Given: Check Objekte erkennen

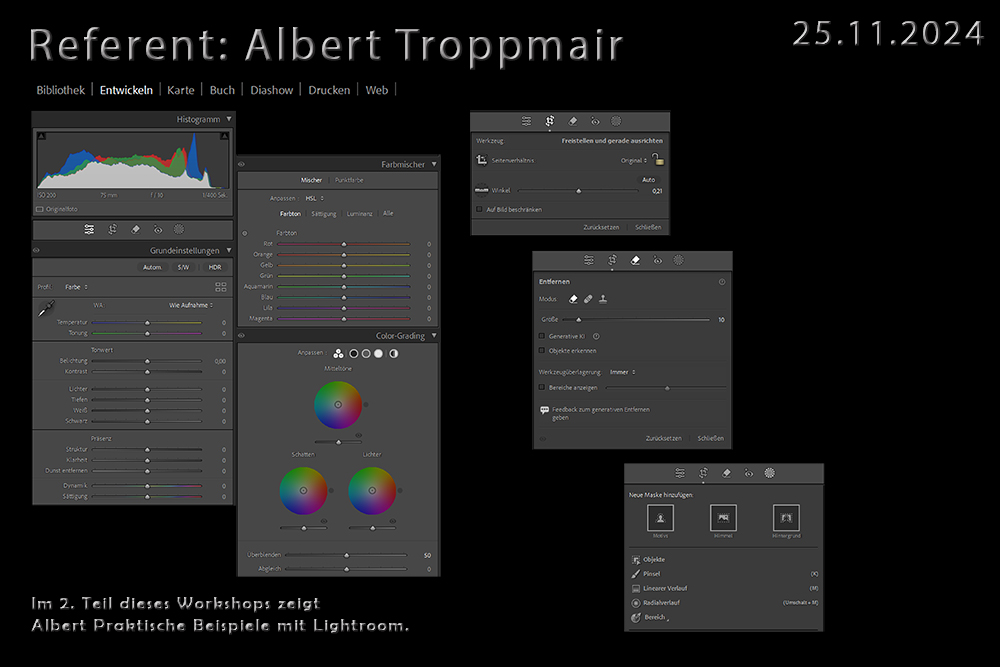Looking at the screenshot, I should click(x=542, y=351).
